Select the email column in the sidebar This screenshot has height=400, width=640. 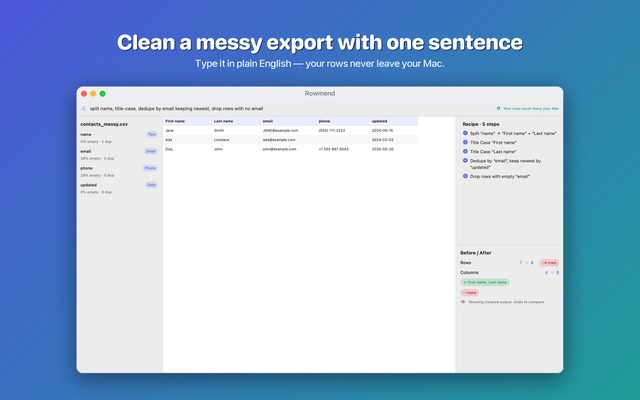click(119, 154)
